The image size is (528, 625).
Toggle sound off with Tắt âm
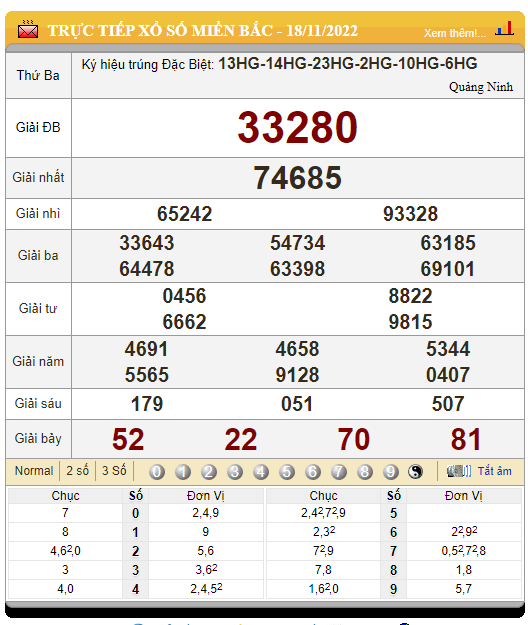[x=495, y=471]
